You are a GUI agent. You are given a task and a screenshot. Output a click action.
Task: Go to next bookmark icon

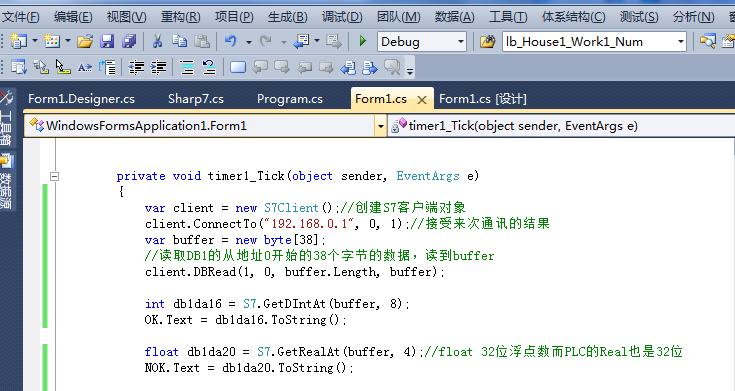coord(282,67)
